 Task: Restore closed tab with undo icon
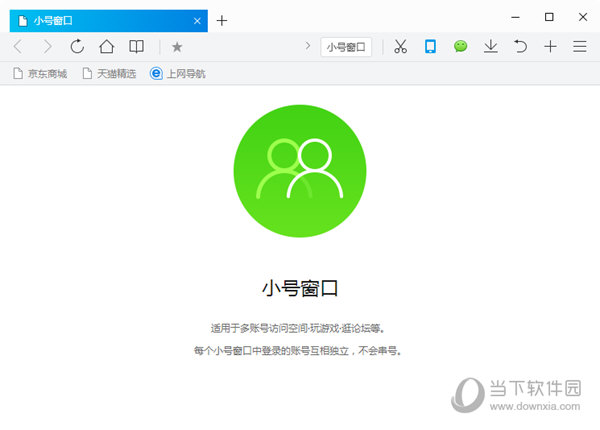coord(520,47)
